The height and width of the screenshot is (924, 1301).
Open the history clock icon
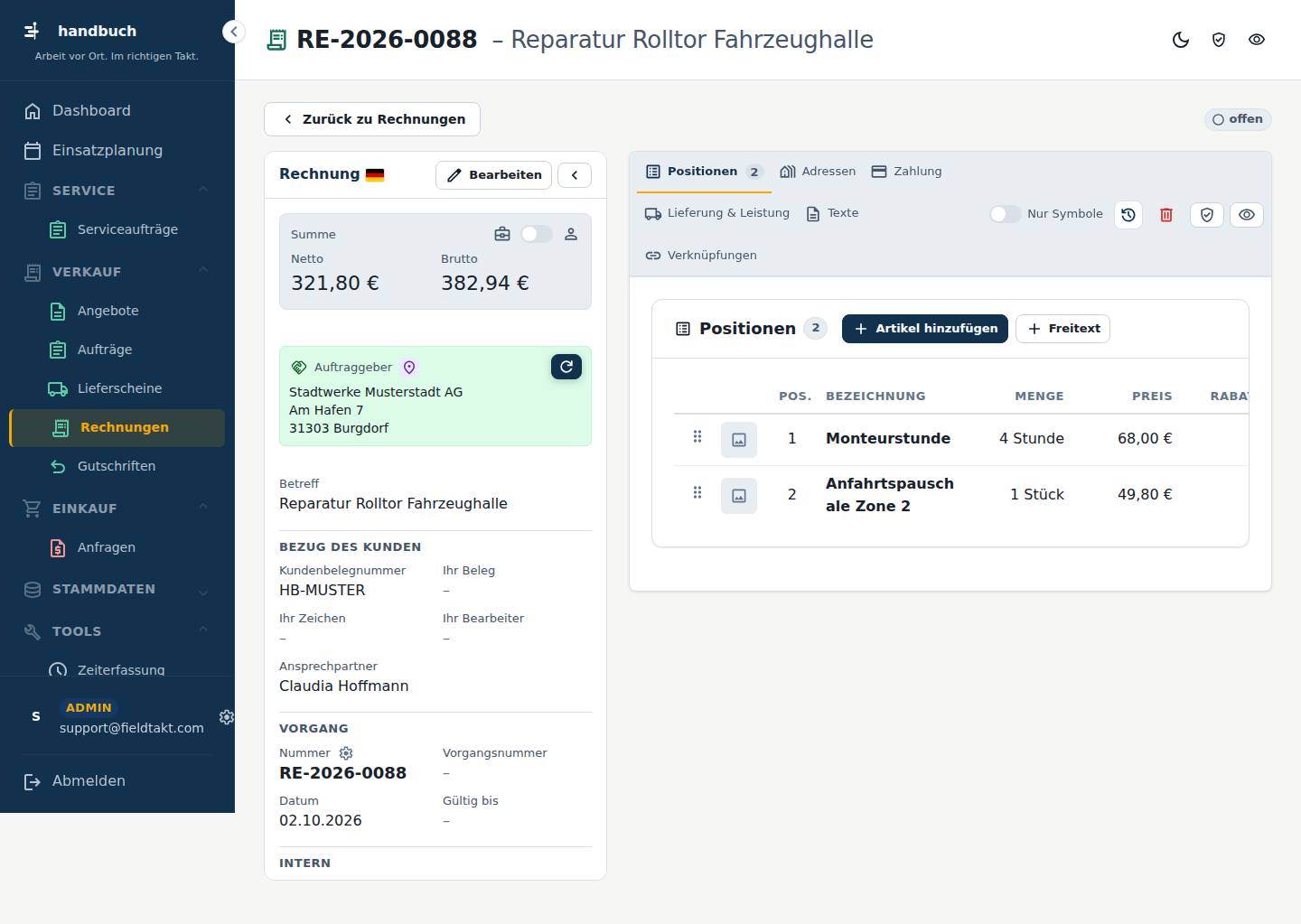[x=1128, y=215]
